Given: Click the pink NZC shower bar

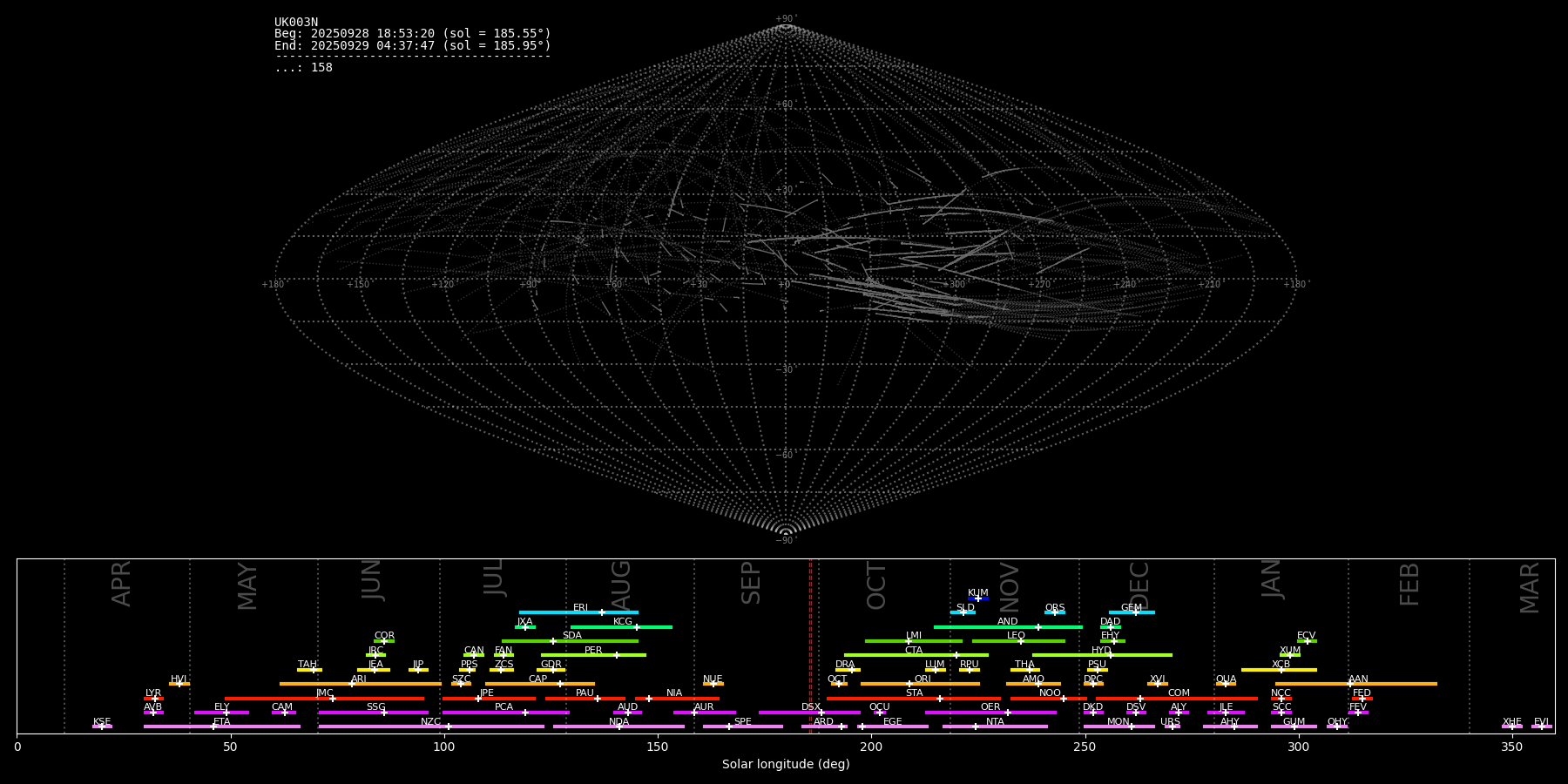Looking at the screenshot, I should pos(431,727).
